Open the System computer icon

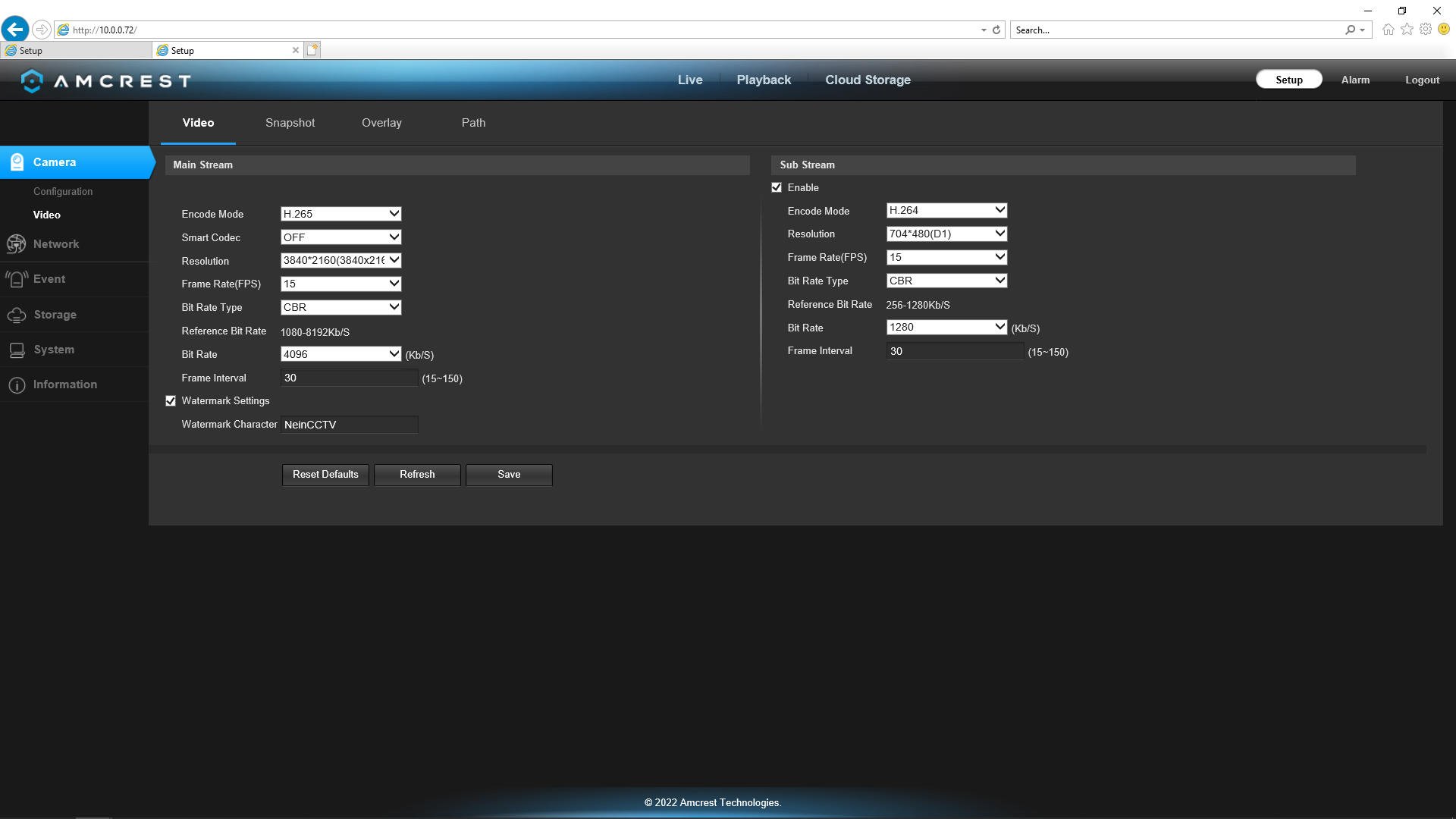(x=17, y=350)
